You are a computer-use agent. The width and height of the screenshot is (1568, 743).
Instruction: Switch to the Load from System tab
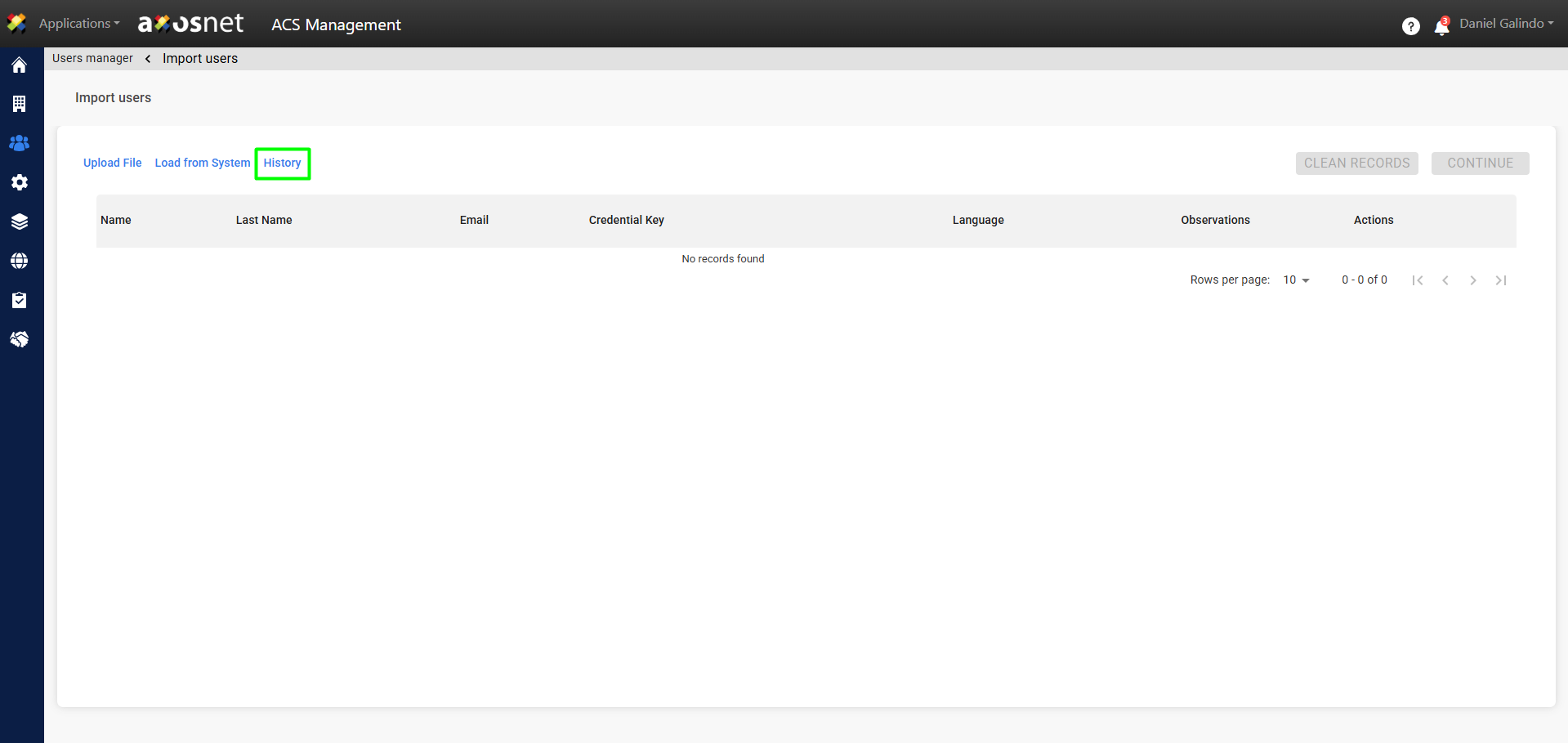(x=203, y=163)
